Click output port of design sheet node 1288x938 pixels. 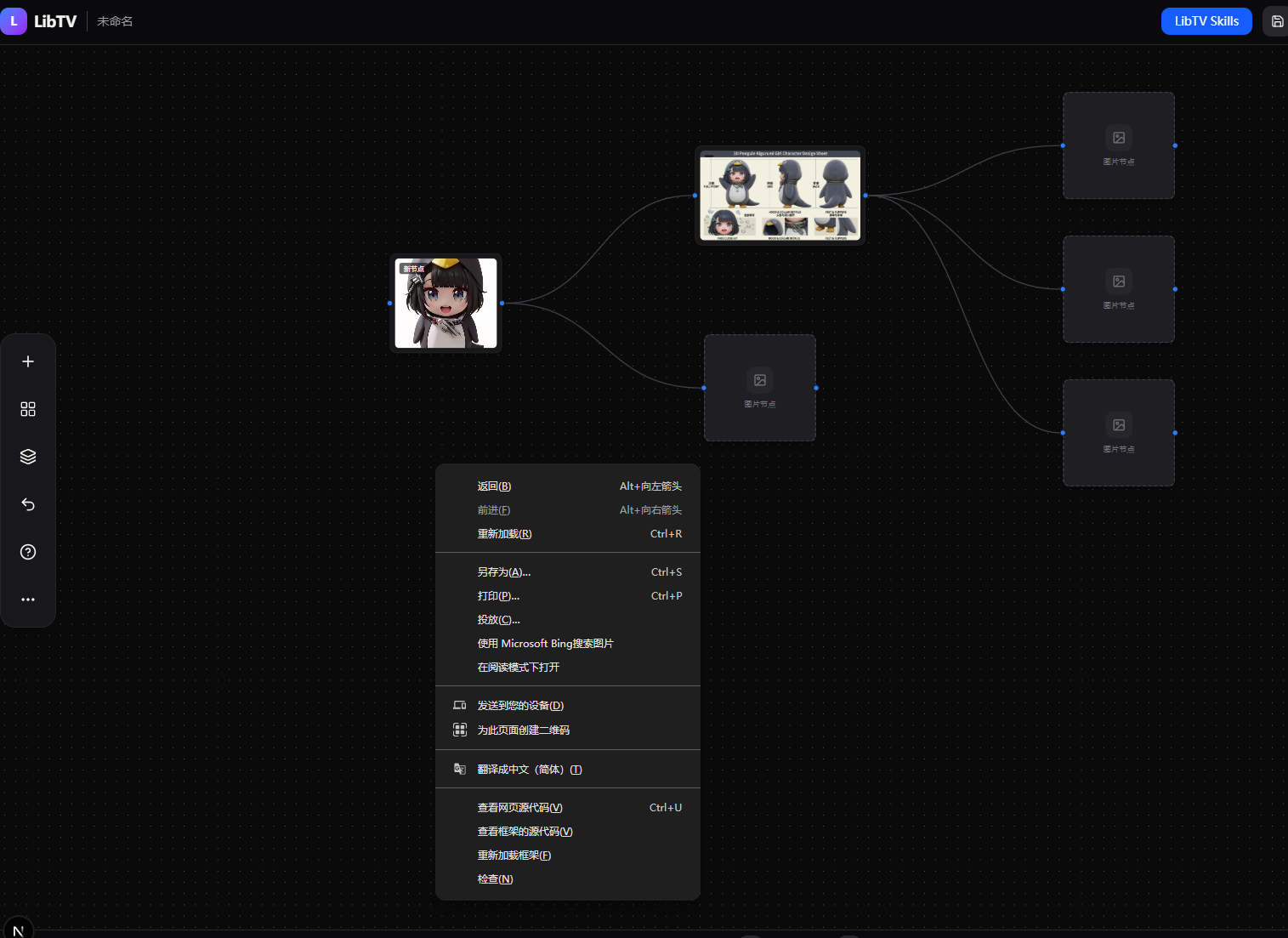[x=865, y=196]
